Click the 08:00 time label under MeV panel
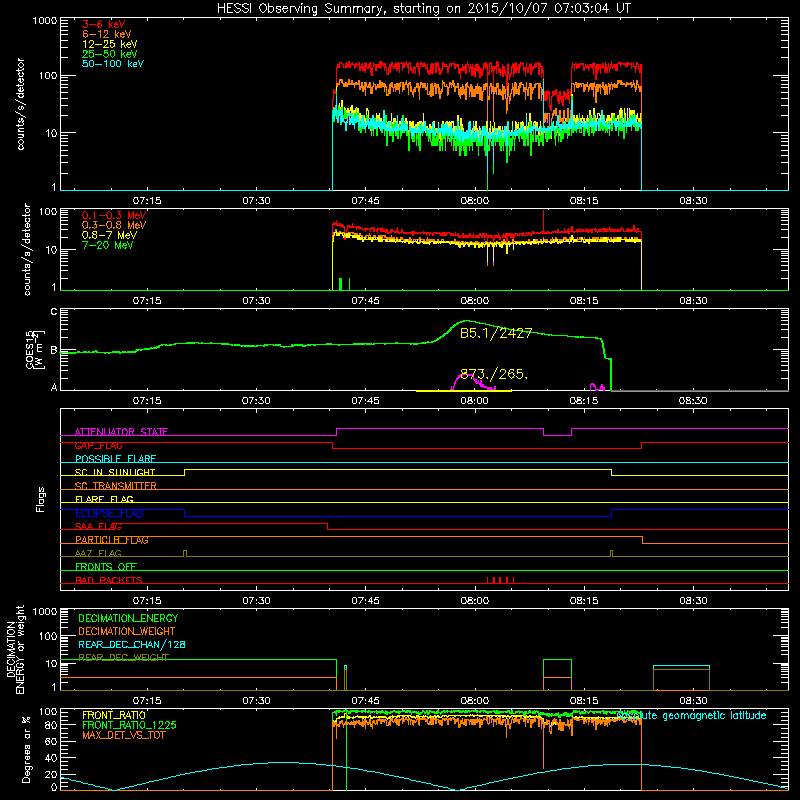 coord(474,301)
